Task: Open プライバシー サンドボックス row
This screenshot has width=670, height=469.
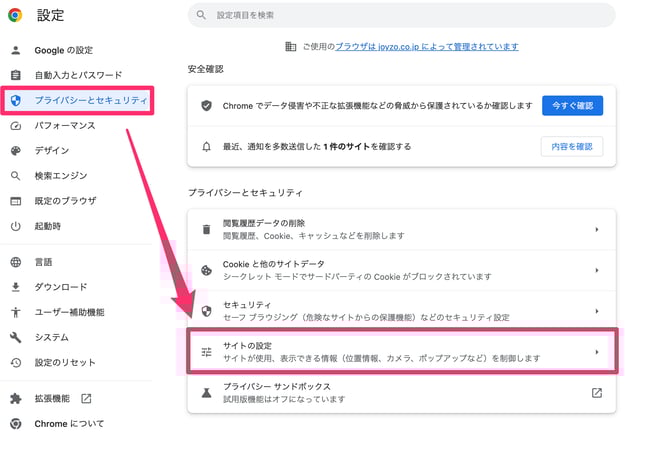Action: pyautogui.click(x=402, y=393)
